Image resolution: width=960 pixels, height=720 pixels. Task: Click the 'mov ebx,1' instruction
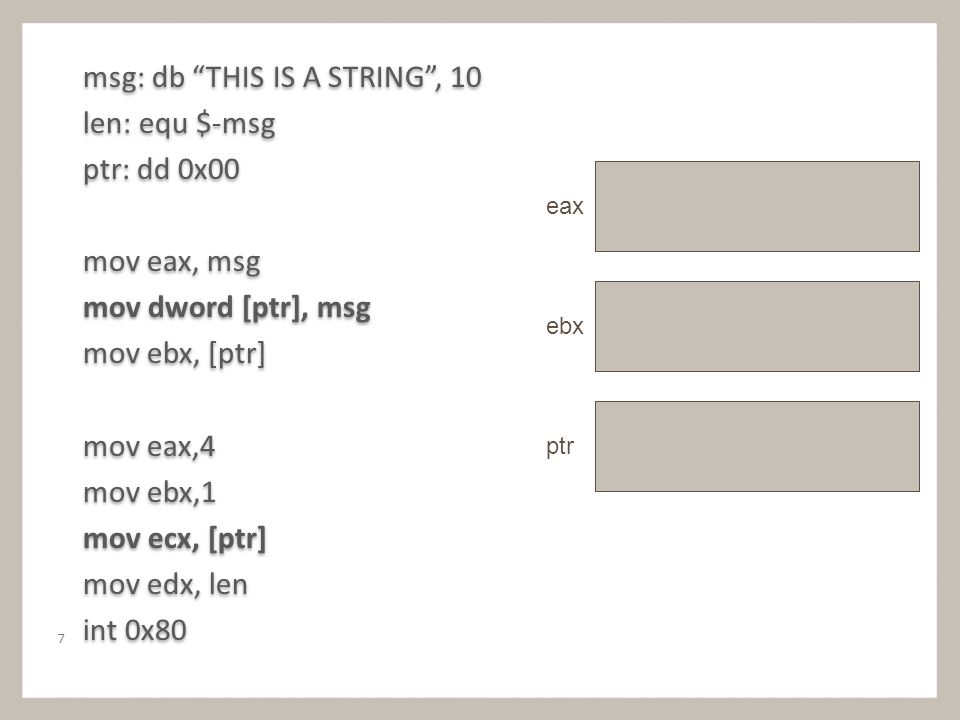coord(149,493)
